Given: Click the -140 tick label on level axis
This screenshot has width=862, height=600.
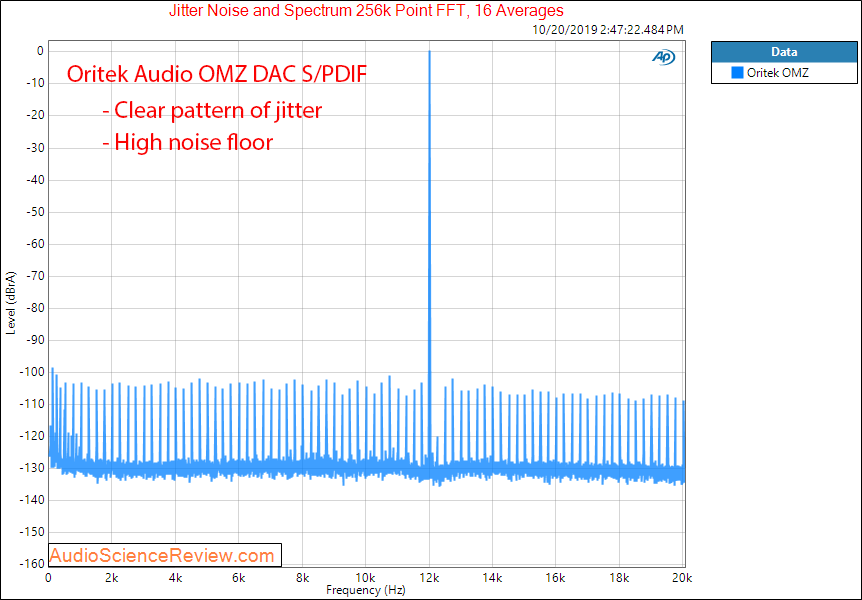Looking at the screenshot, I should [32, 500].
